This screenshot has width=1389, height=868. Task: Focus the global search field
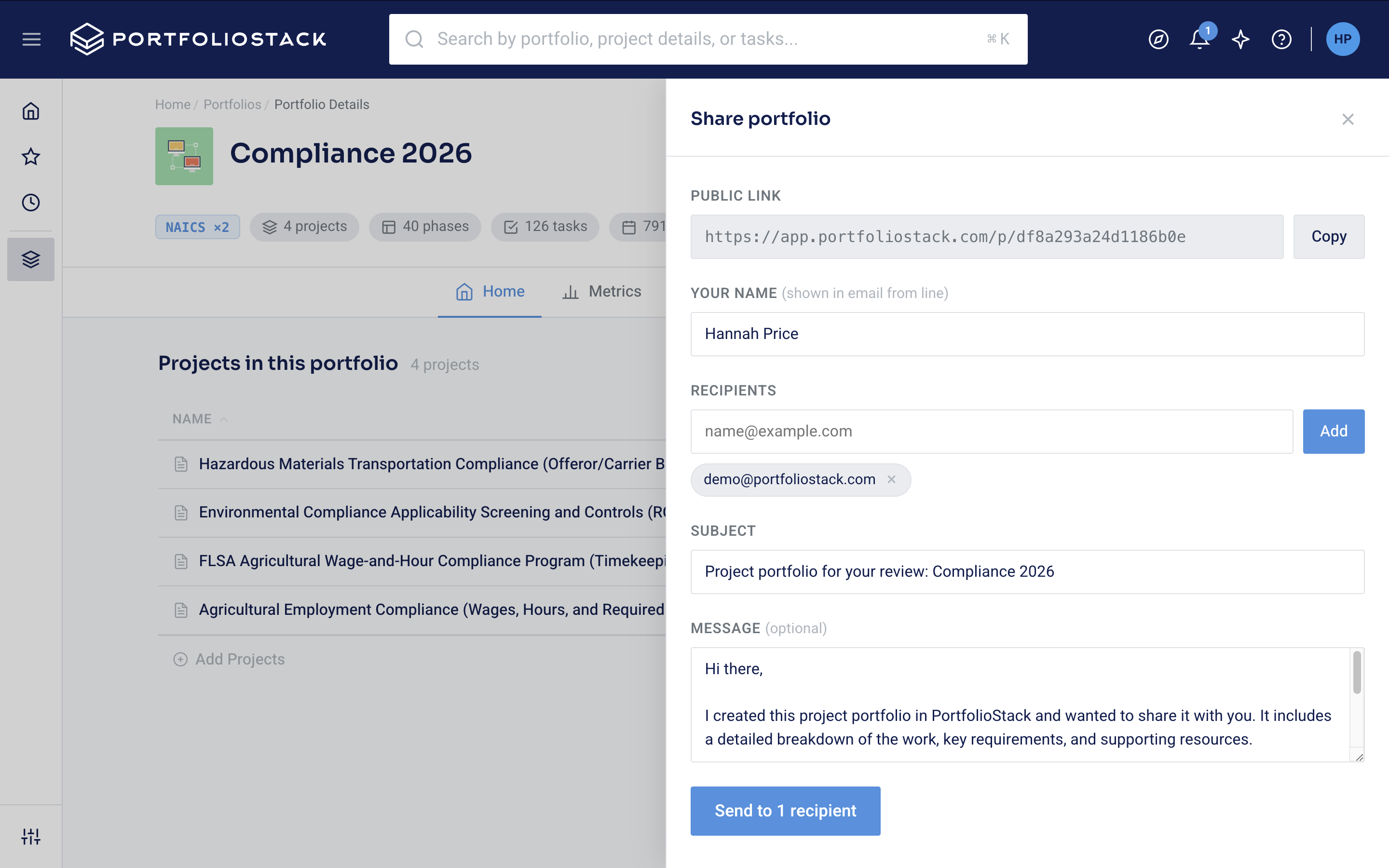708,39
